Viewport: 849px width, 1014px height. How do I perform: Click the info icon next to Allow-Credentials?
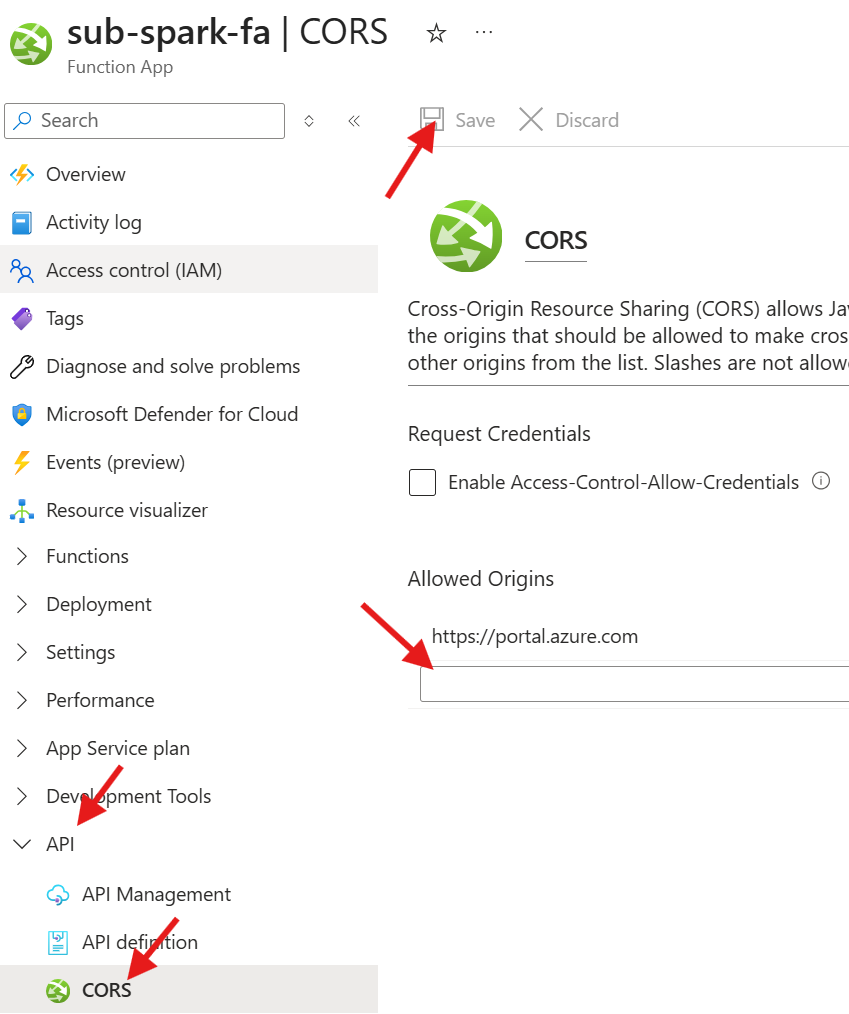tap(821, 481)
